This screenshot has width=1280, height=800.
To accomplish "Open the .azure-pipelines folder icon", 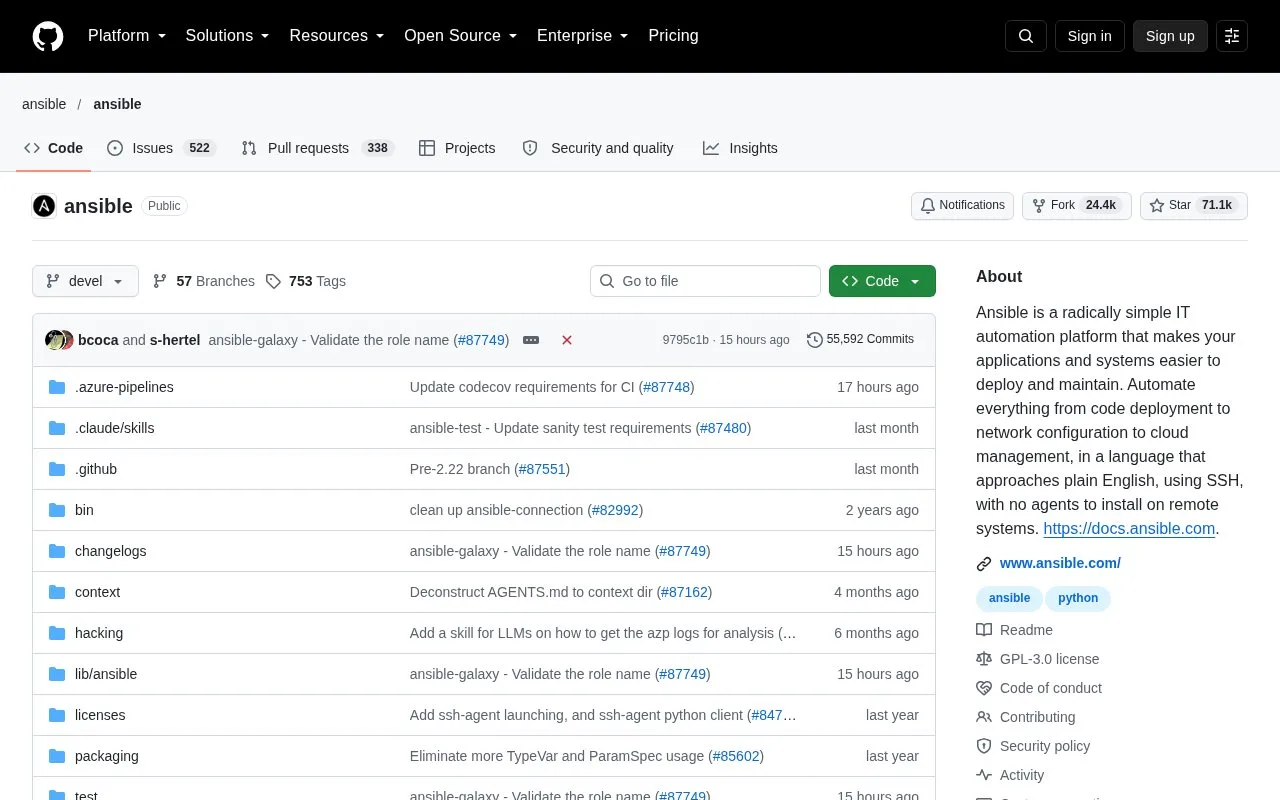I will [x=57, y=387].
